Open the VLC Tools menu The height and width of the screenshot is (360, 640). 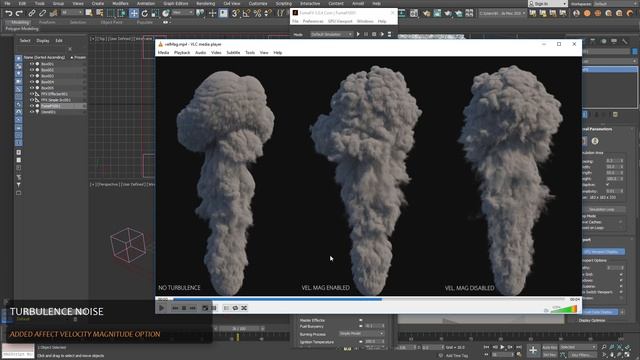250,53
